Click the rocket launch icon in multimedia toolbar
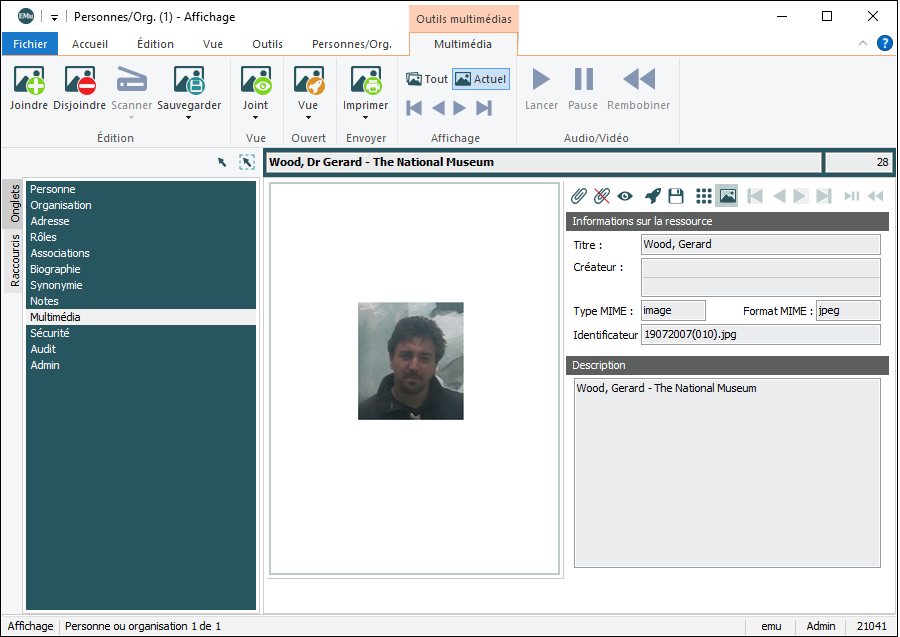This screenshot has height=637, width=900. pyautogui.click(x=652, y=196)
